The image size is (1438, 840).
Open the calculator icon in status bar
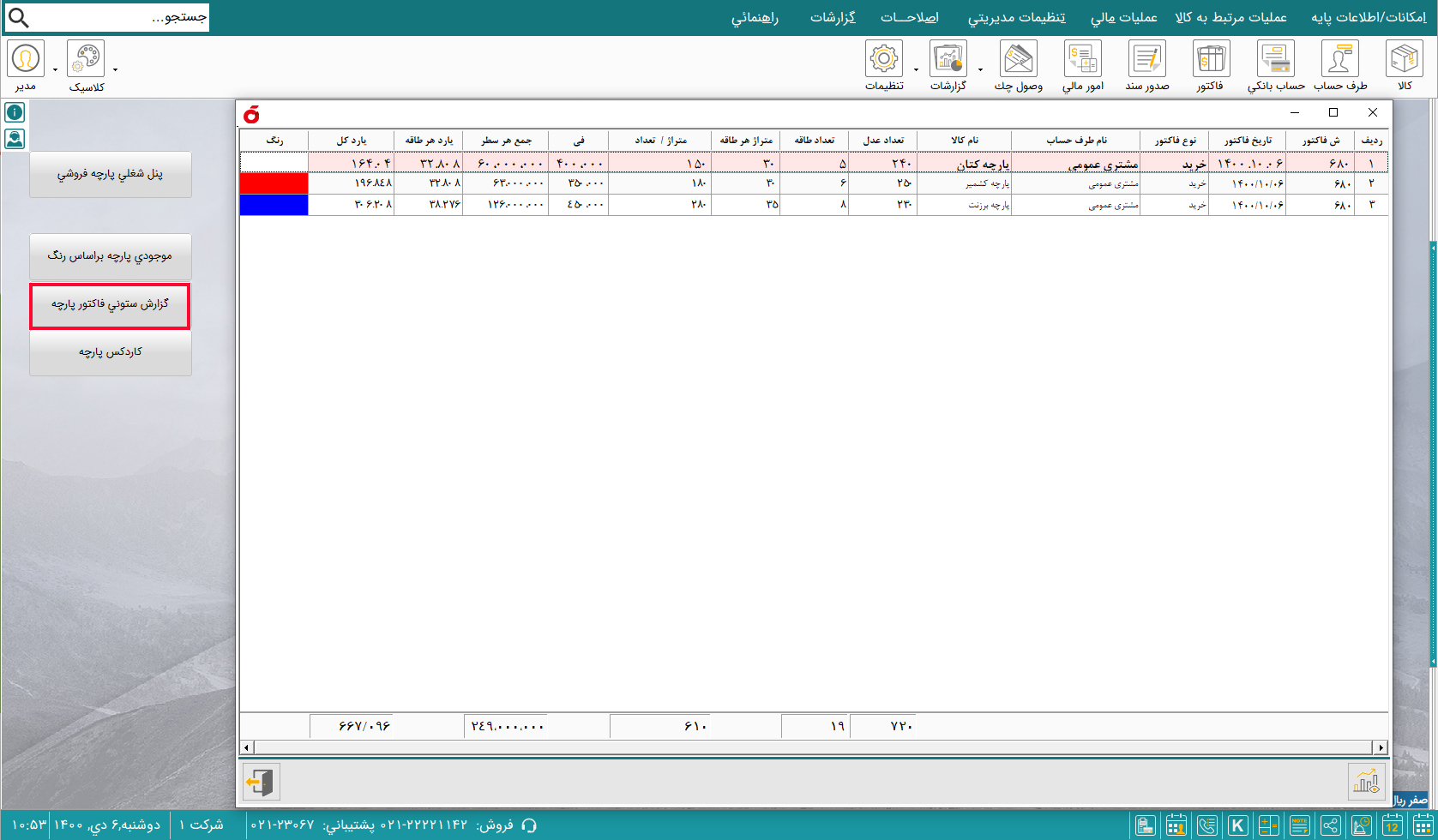tap(1268, 825)
